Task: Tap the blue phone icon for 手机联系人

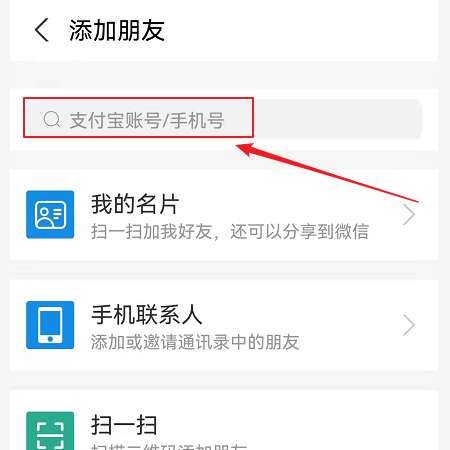Action: click(50, 325)
